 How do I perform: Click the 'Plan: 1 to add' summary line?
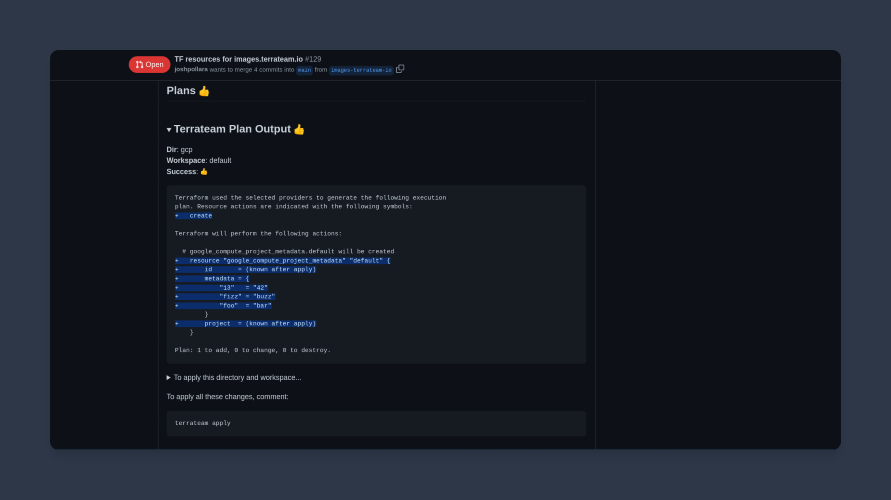(x=252, y=350)
